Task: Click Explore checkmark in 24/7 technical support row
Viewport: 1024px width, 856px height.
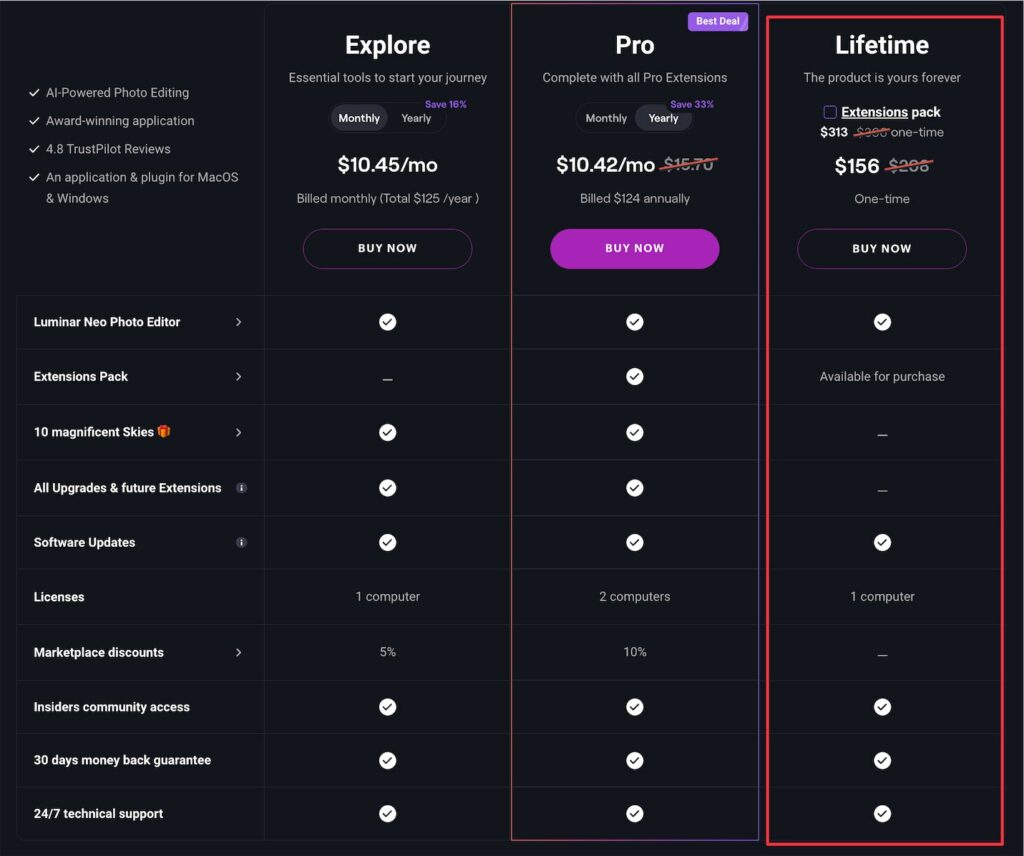Action: 387,814
